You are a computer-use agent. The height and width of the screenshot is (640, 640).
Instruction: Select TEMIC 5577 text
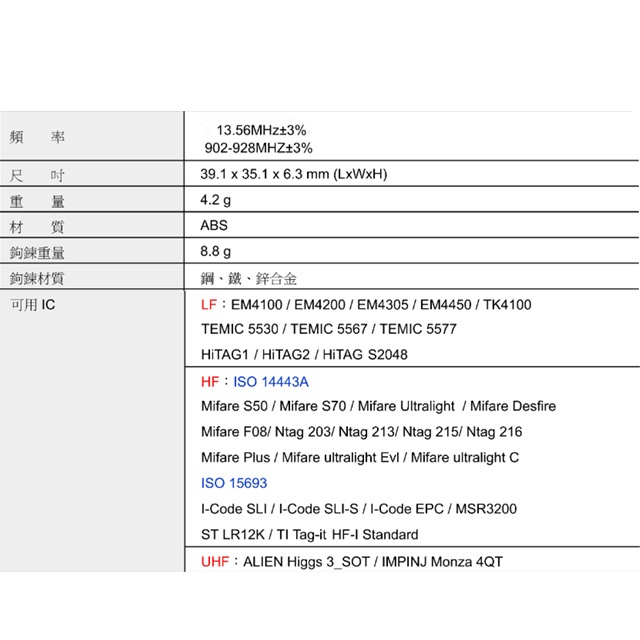[418, 329]
